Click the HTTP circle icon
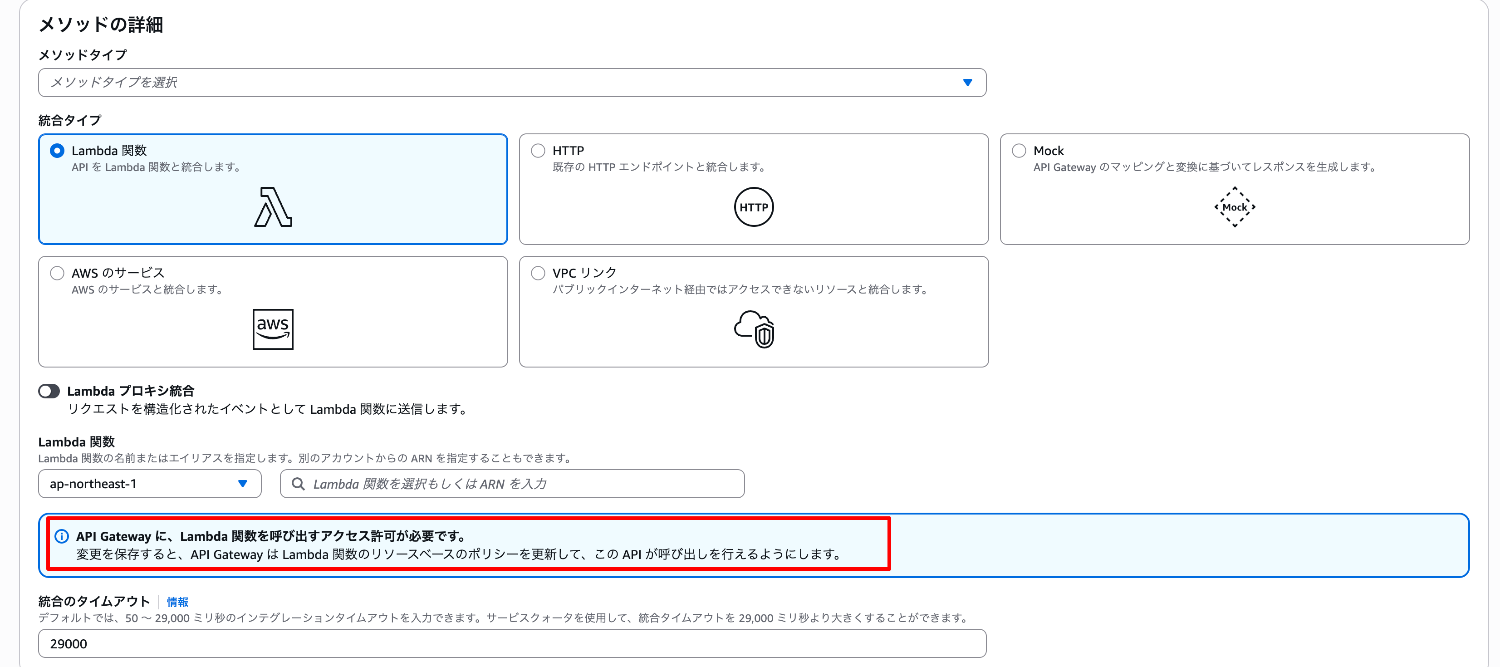The width and height of the screenshot is (1500, 667). (754, 207)
